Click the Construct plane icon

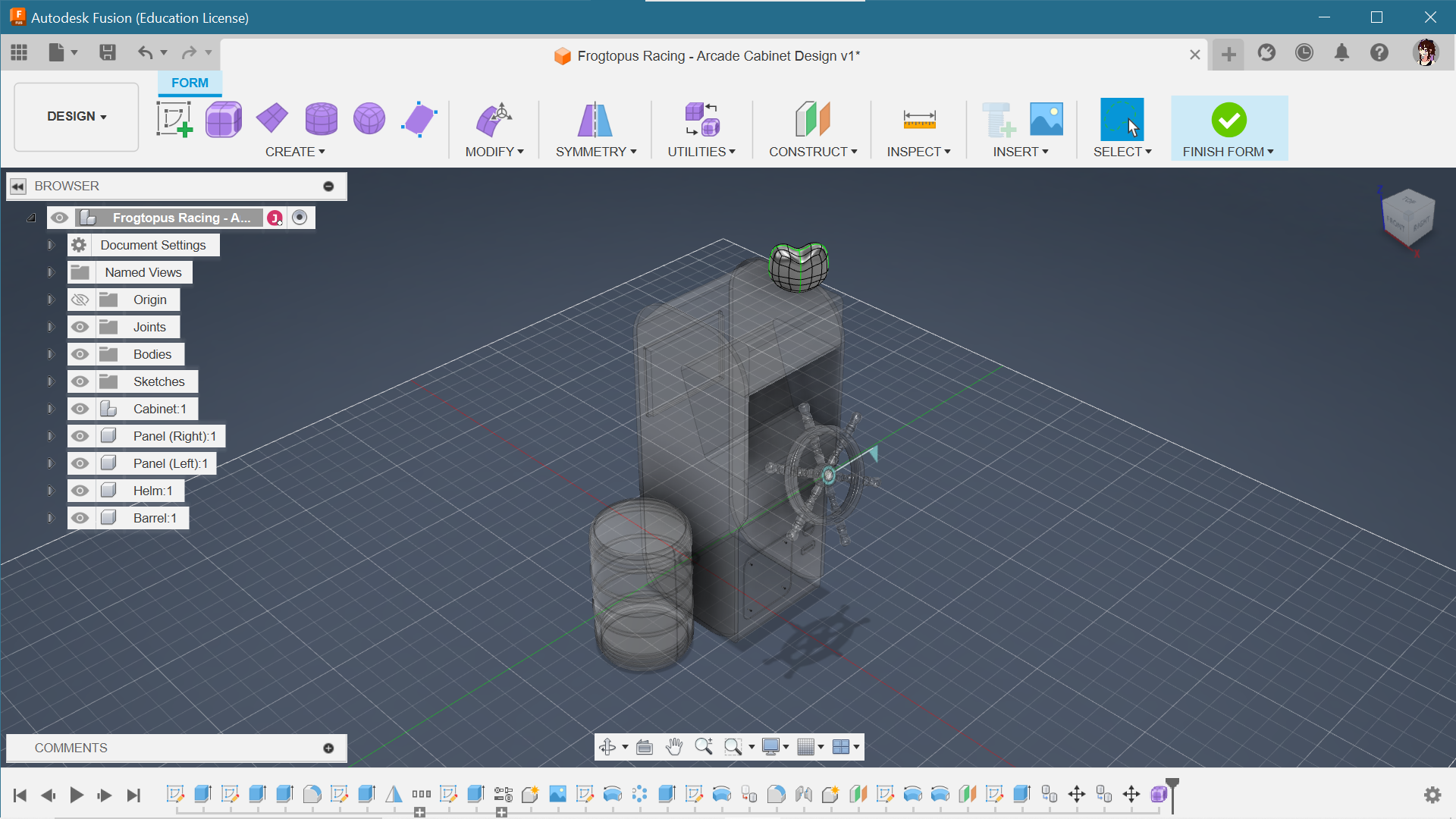click(813, 119)
